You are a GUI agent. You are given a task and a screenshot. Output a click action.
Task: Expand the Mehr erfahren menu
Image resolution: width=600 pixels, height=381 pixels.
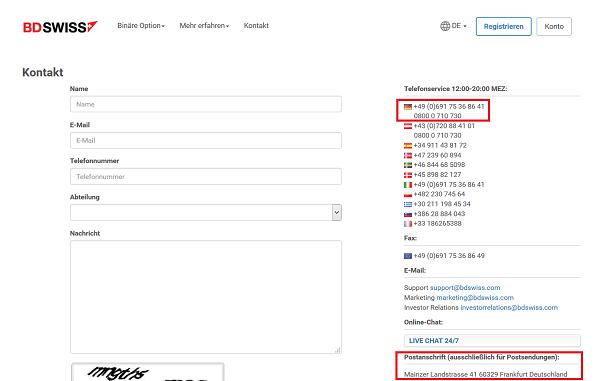(x=204, y=26)
